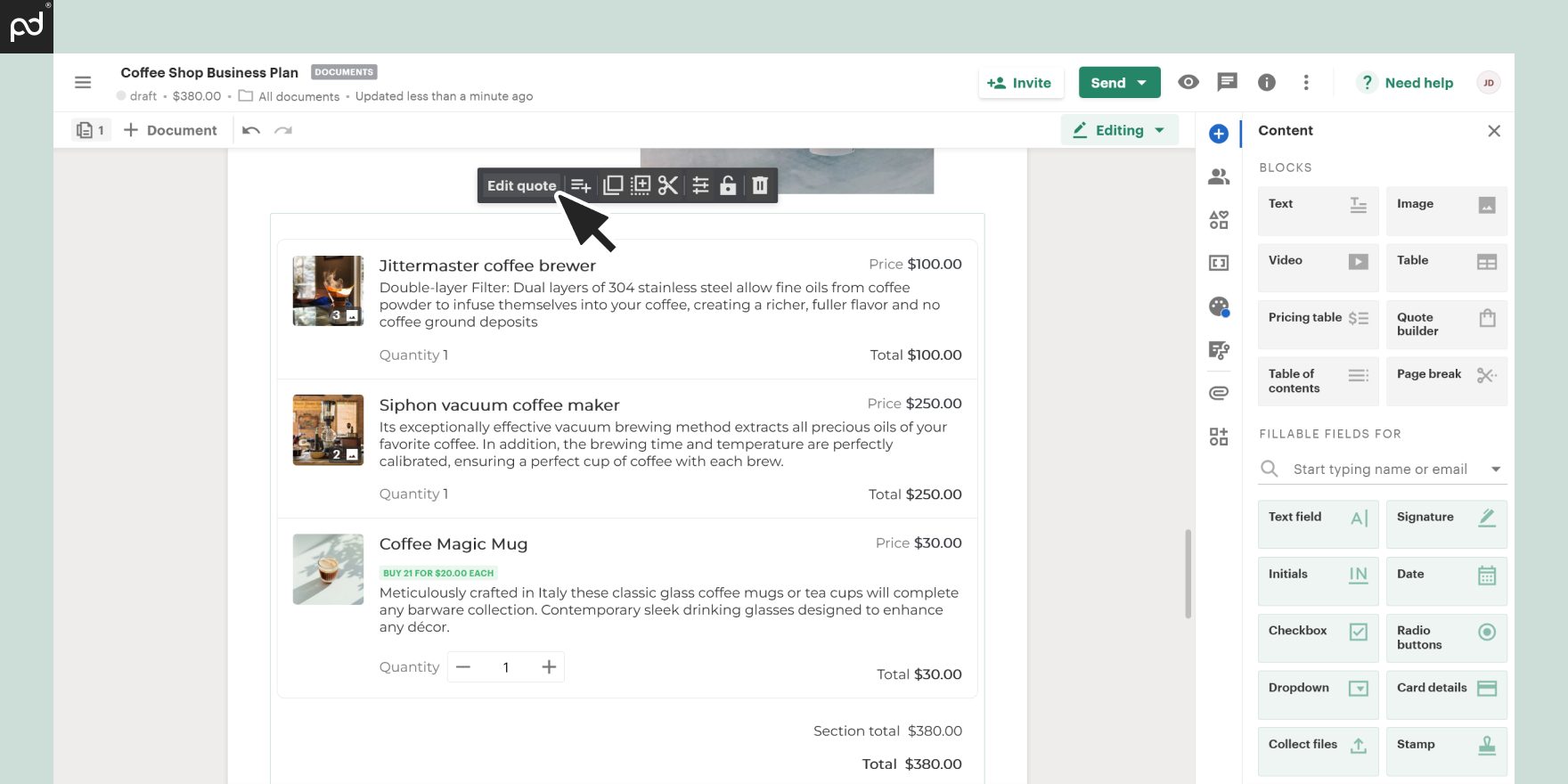
Task: Pick the Text field fillable field
Action: [1318, 524]
